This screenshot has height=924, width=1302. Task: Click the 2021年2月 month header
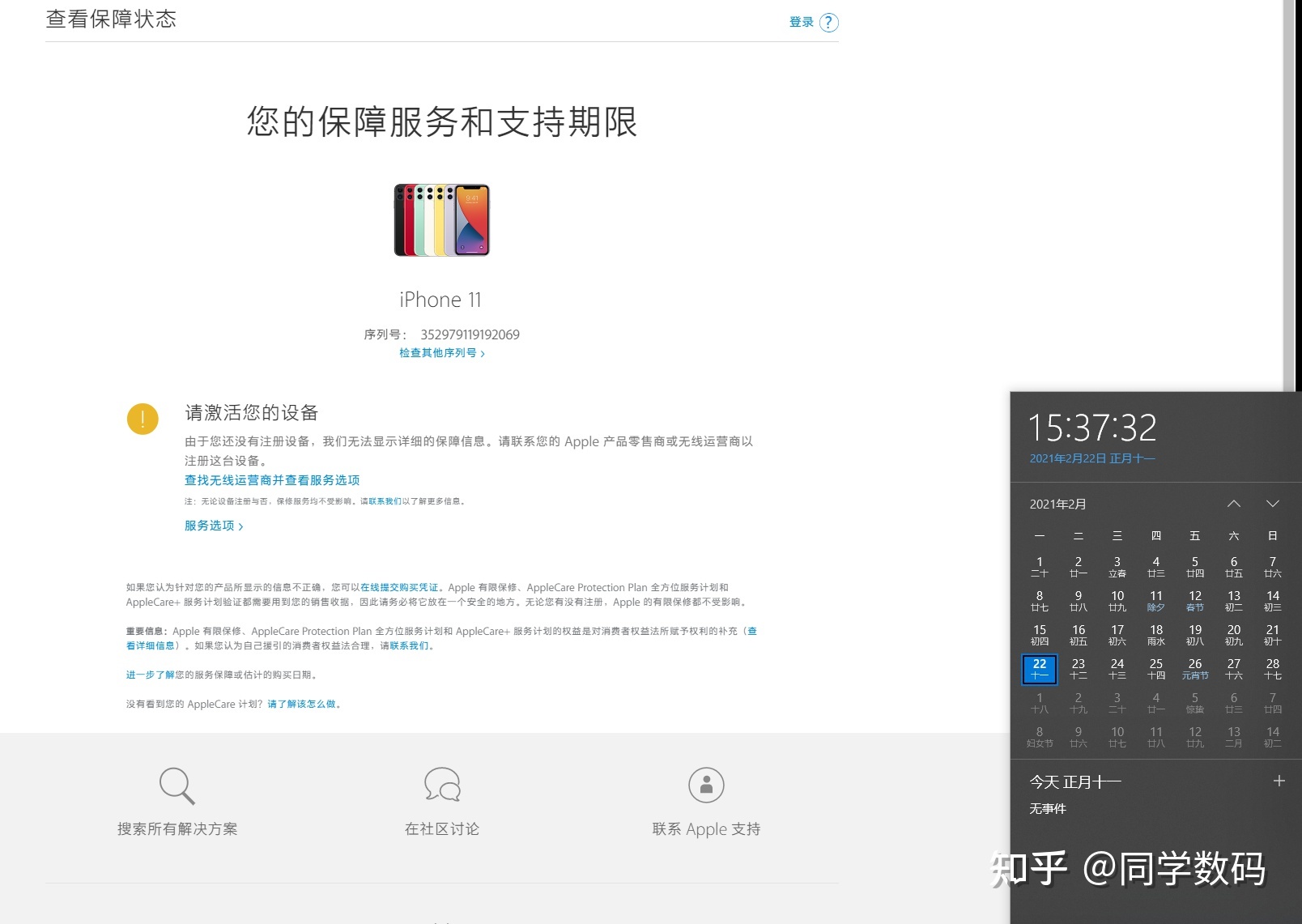(1057, 504)
